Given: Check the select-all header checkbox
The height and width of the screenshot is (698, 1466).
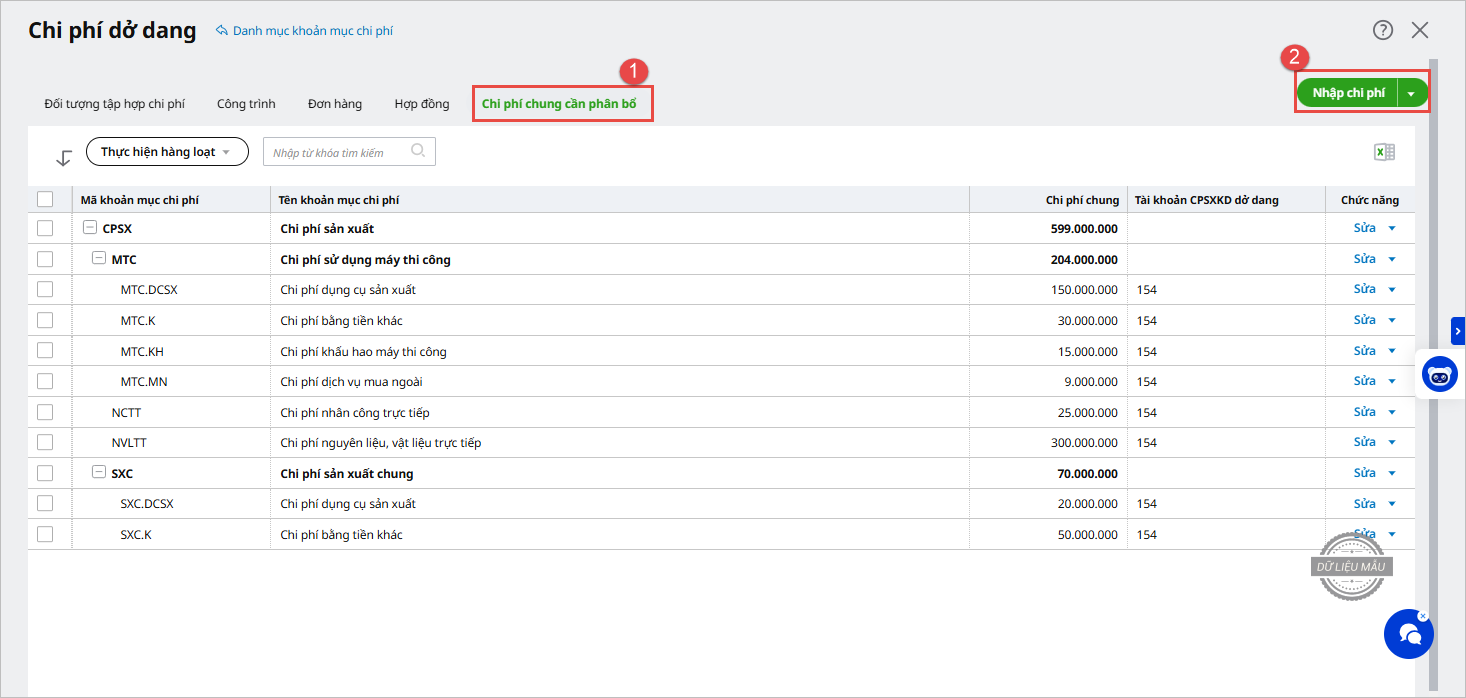Looking at the screenshot, I should [45, 200].
